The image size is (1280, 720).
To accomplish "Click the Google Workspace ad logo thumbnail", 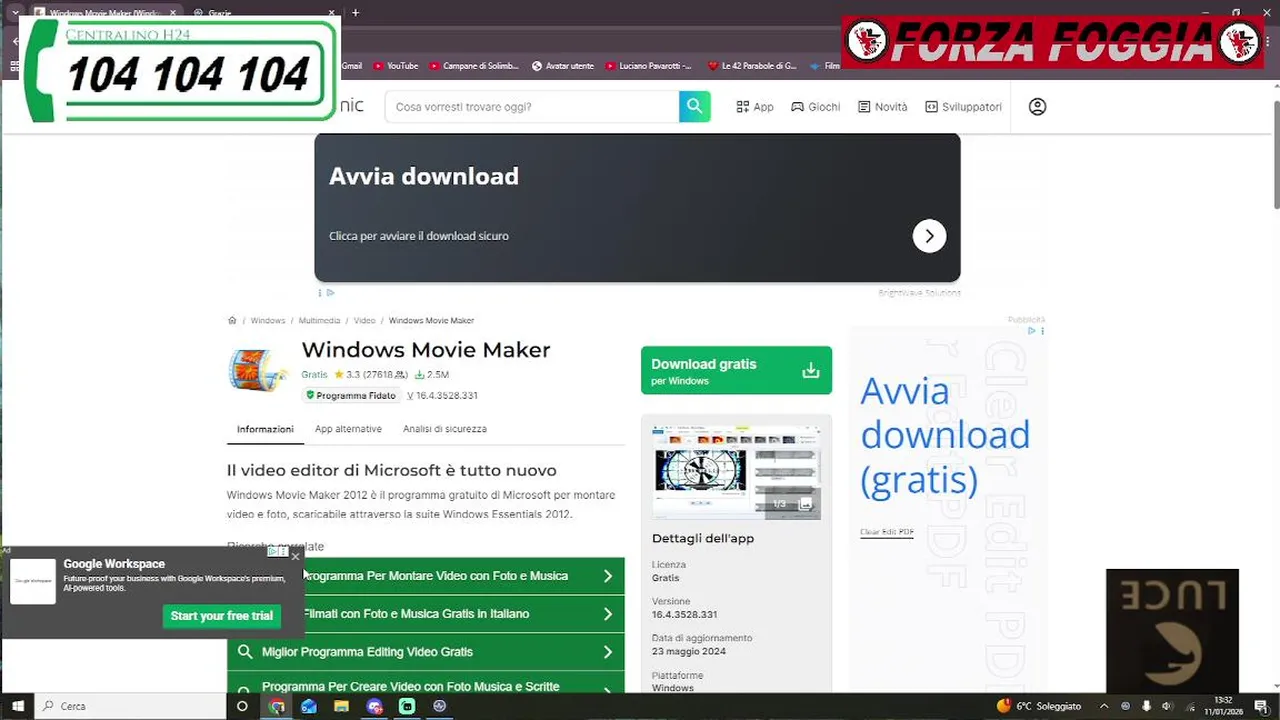I will pyautogui.click(x=33, y=581).
